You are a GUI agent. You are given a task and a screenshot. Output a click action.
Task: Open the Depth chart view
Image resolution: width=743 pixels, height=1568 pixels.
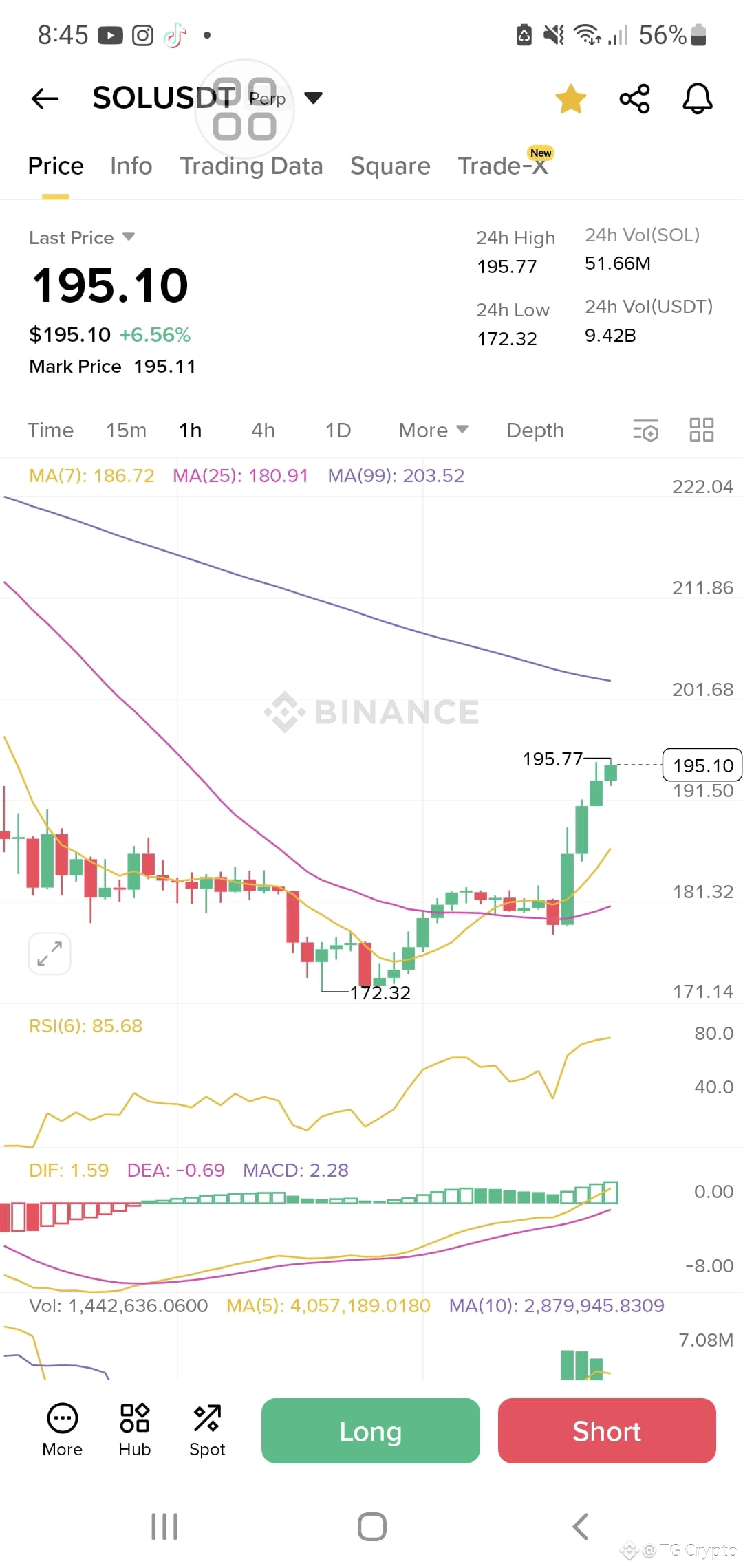(x=535, y=431)
